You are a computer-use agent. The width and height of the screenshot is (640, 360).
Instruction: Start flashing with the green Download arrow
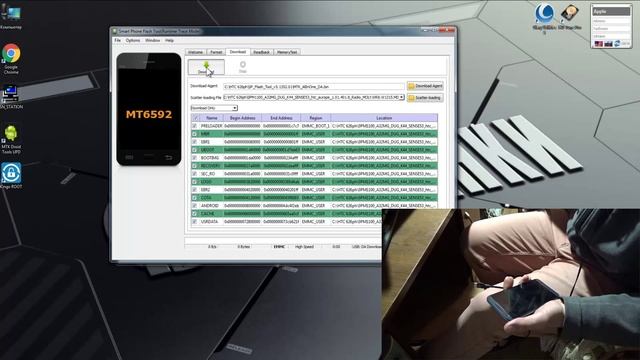point(206,67)
